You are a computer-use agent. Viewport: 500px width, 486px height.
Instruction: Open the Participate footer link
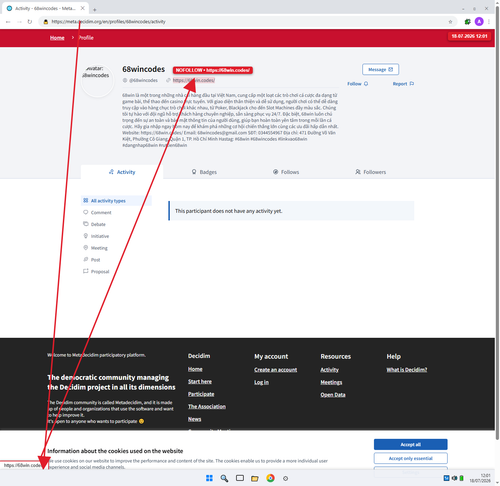pyautogui.click(x=201, y=394)
